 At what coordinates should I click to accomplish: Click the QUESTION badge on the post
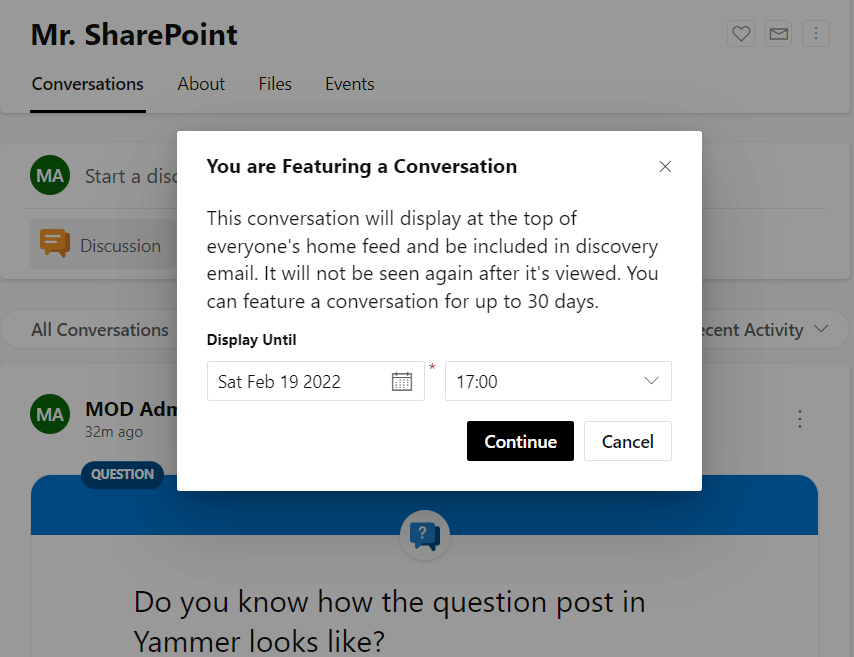(123, 474)
